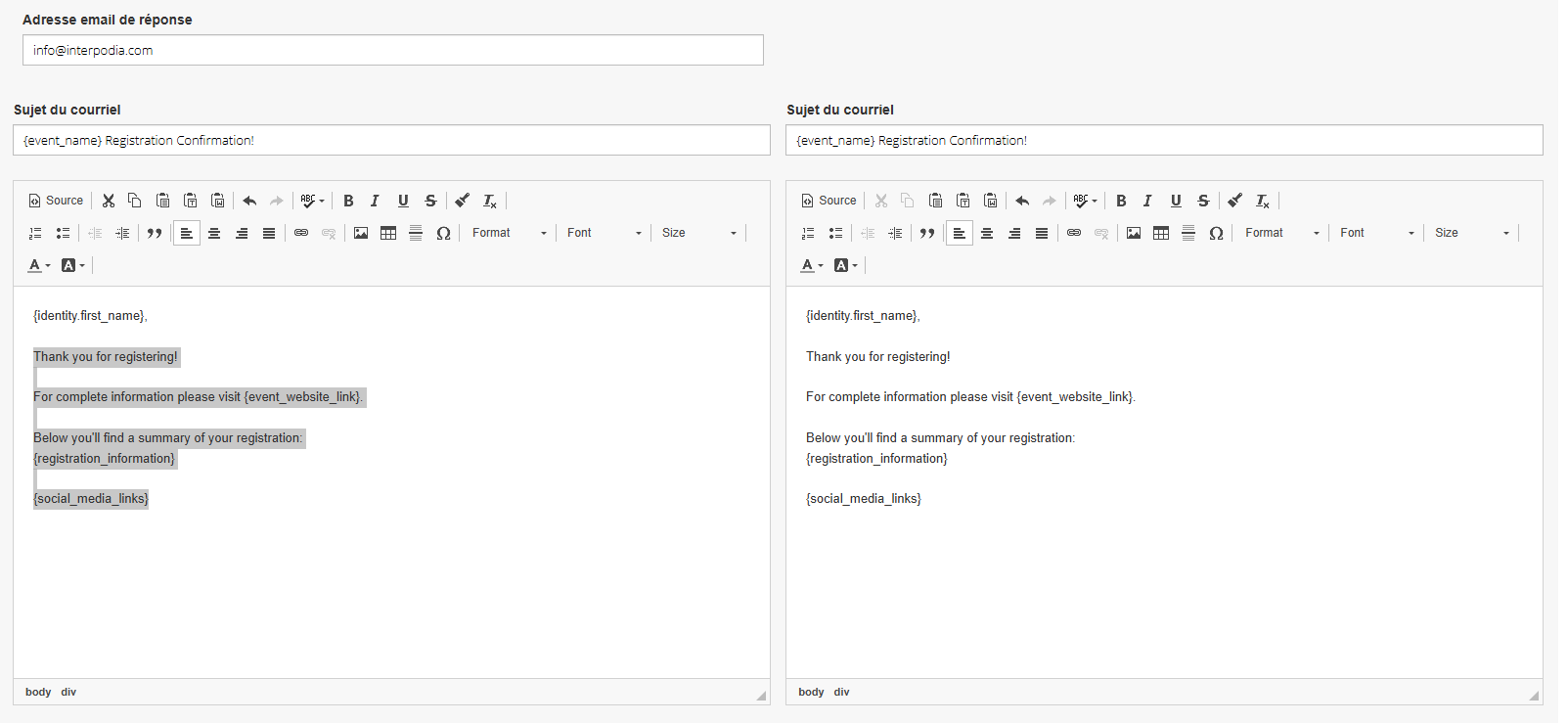The height and width of the screenshot is (723, 1568).
Task: Toggle Source view in left editor
Action: click(56, 201)
